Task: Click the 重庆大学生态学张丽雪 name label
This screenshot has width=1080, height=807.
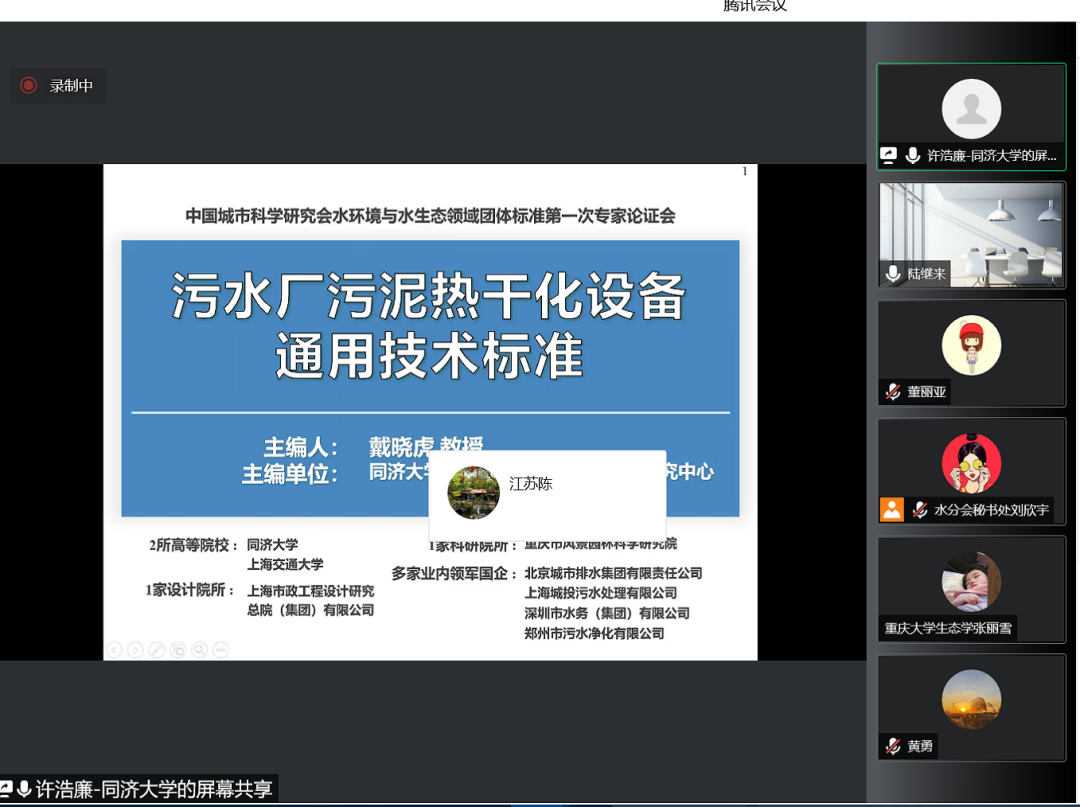Action: click(948, 628)
